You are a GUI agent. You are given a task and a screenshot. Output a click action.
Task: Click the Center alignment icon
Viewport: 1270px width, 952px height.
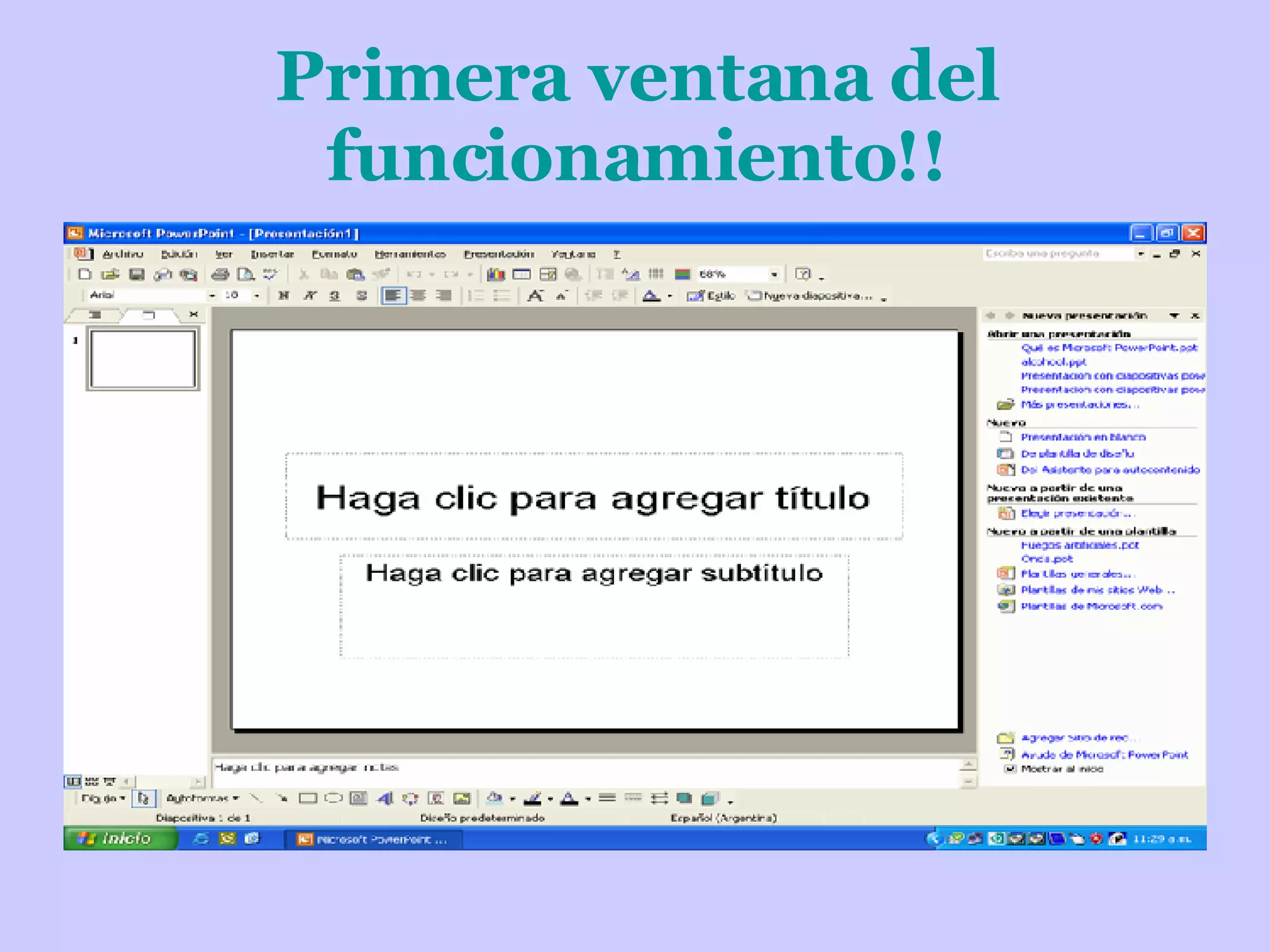pyautogui.click(x=419, y=296)
